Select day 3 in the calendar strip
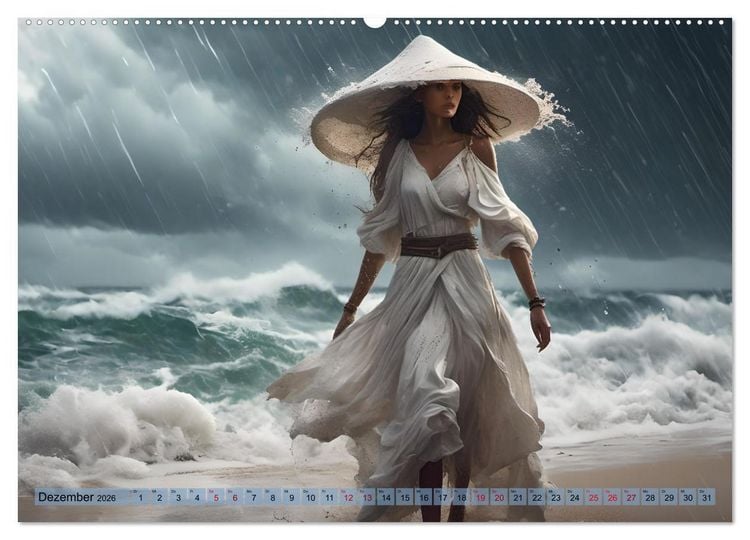The height and width of the screenshot is (540, 750). point(178,496)
